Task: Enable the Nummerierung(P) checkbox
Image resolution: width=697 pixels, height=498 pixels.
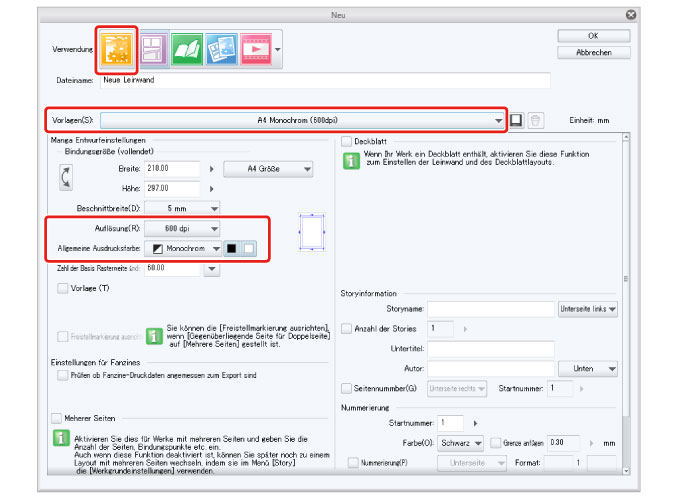Action: (353, 462)
